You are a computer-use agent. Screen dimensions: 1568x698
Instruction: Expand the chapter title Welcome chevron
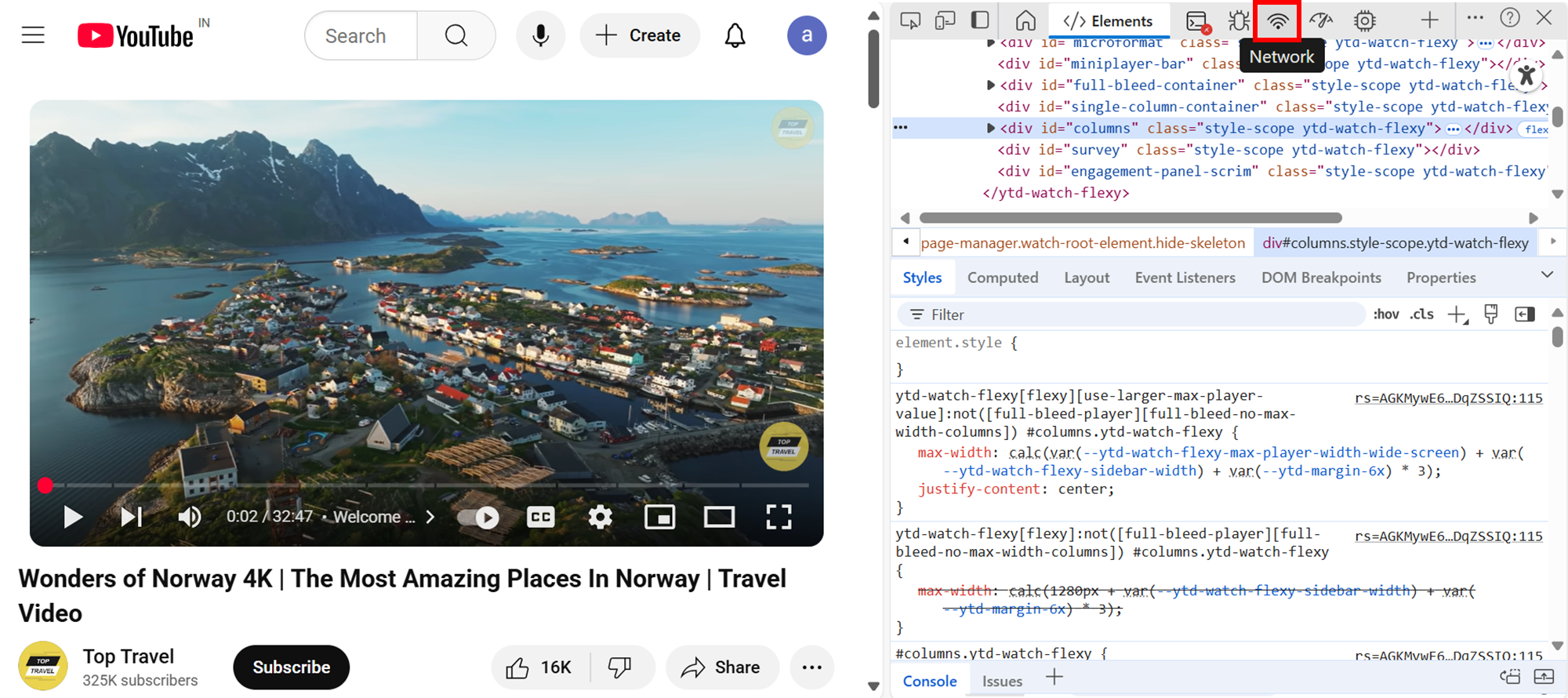click(x=430, y=517)
